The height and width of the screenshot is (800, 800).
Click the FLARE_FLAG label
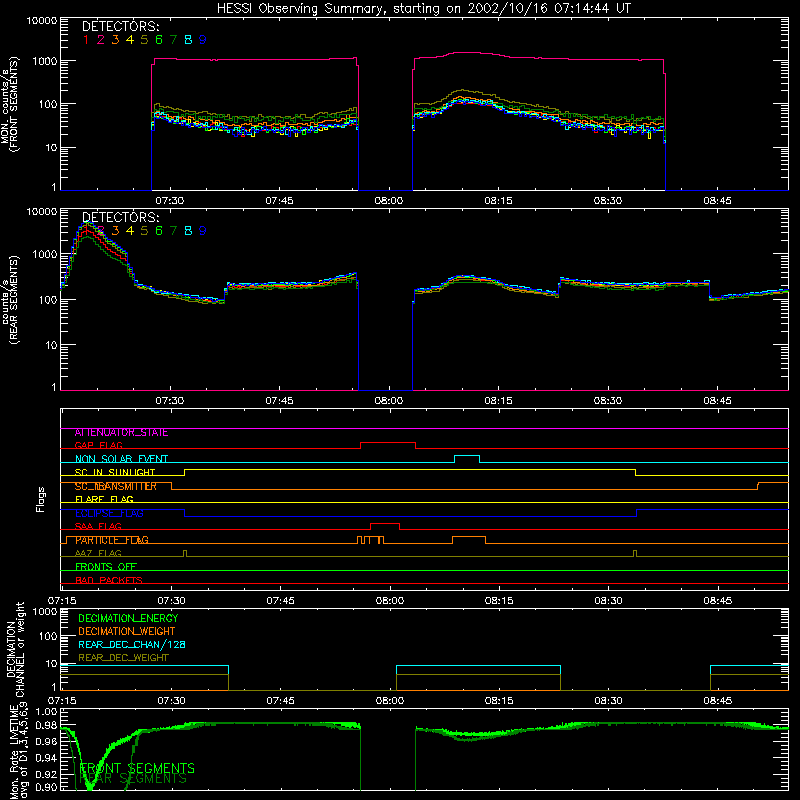pyautogui.click(x=104, y=499)
